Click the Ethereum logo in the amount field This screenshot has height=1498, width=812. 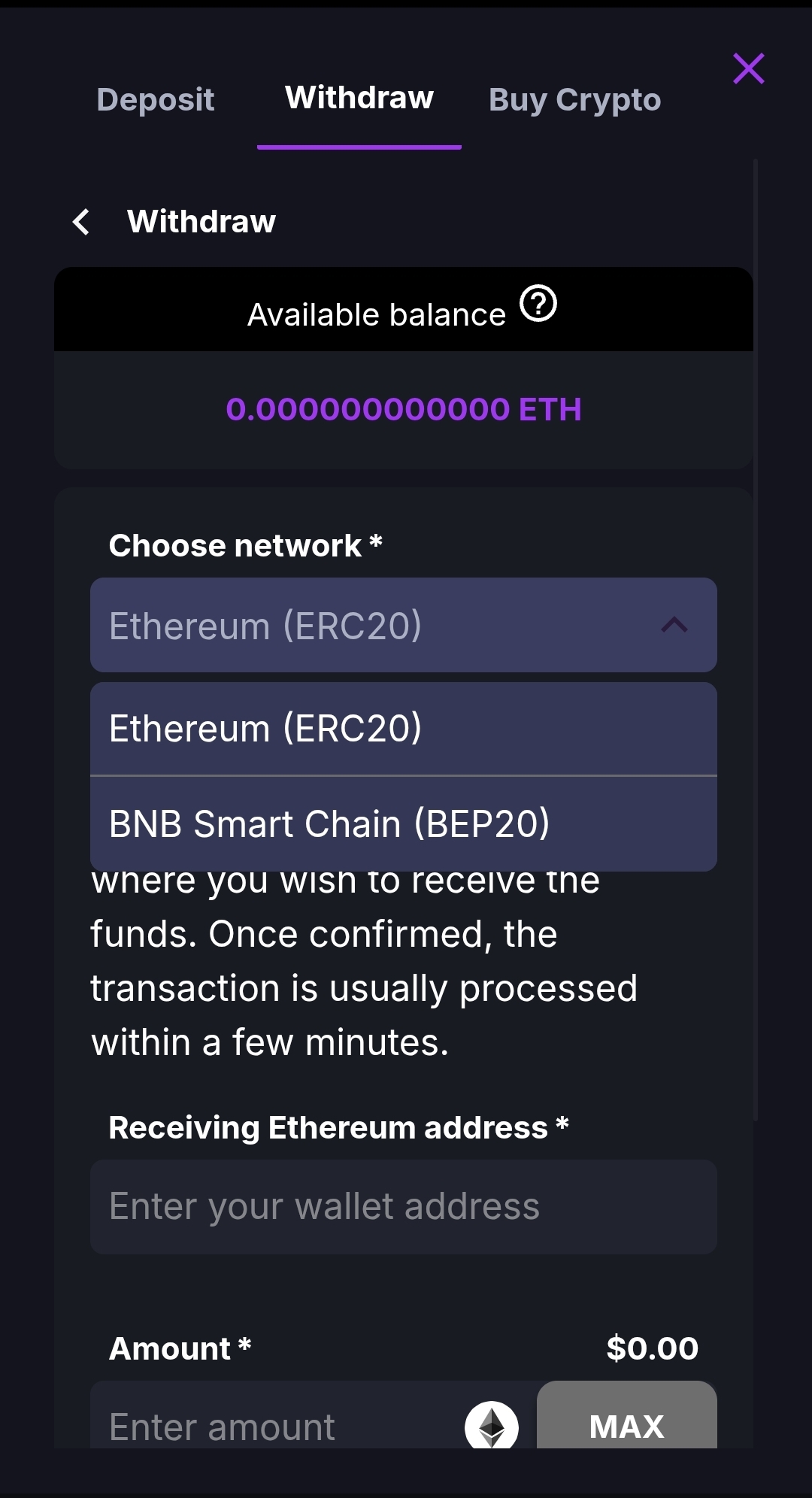(492, 1426)
